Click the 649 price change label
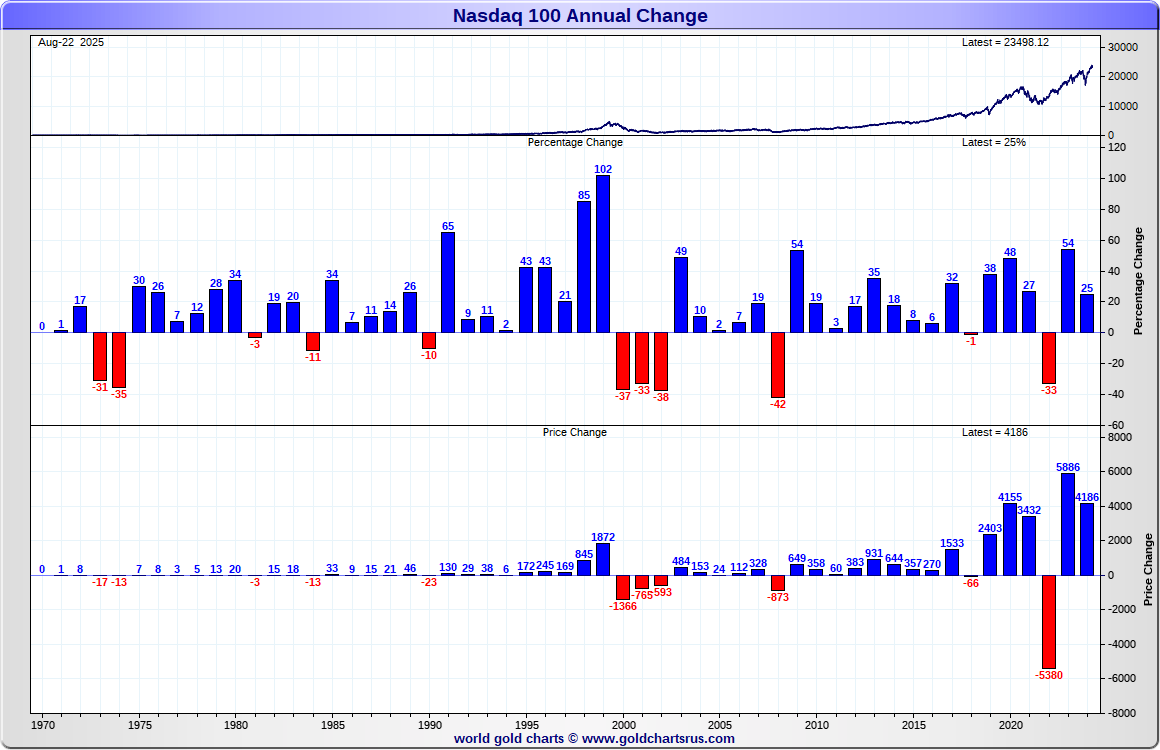The height and width of the screenshot is (750, 1160). coord(797,558)
